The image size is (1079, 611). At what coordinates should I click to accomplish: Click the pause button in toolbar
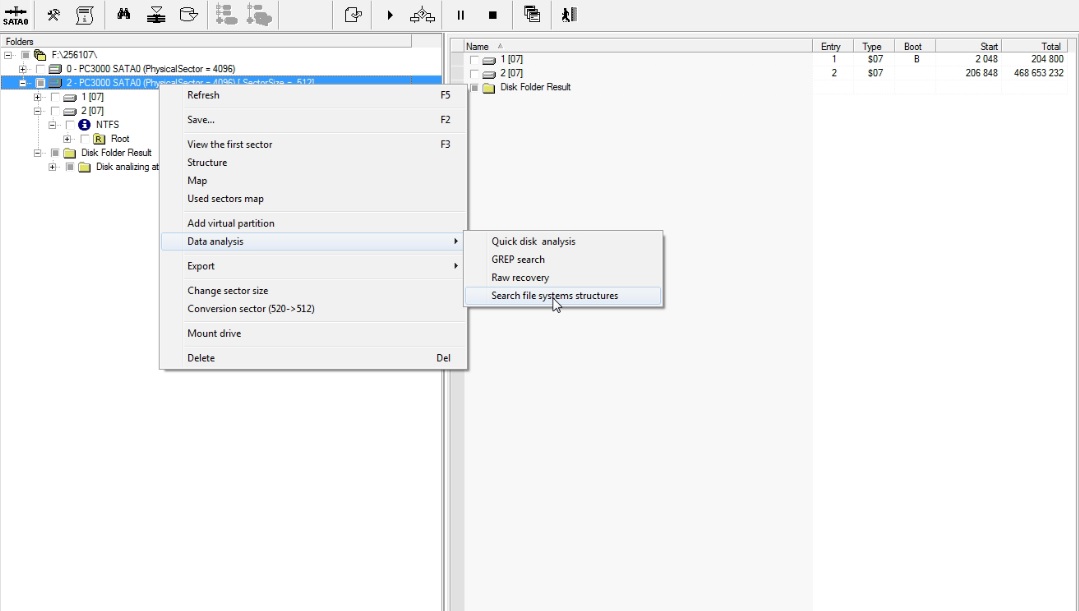click(x=460, y=15)
